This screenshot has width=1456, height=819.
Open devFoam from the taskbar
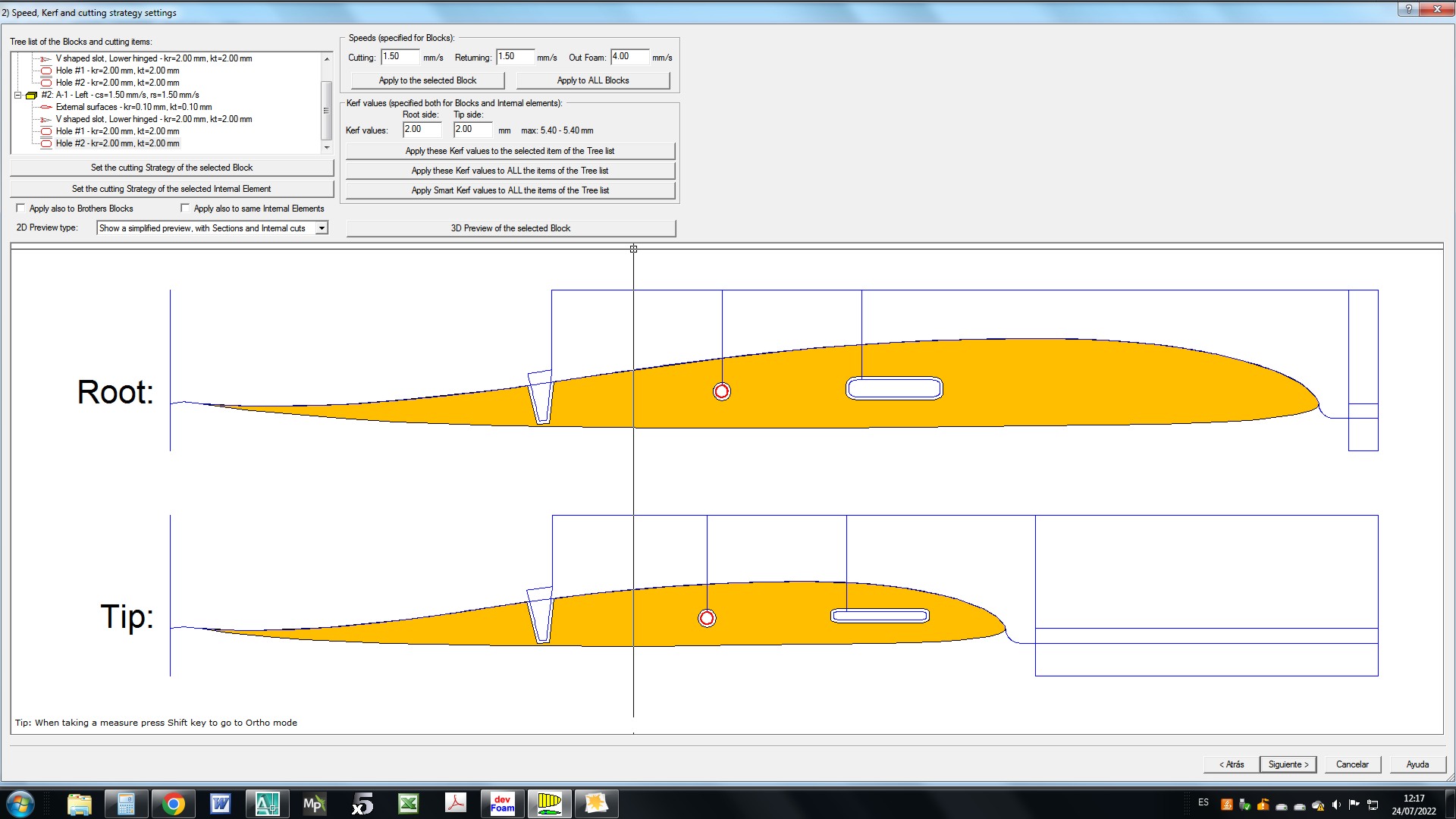[502, 804]
